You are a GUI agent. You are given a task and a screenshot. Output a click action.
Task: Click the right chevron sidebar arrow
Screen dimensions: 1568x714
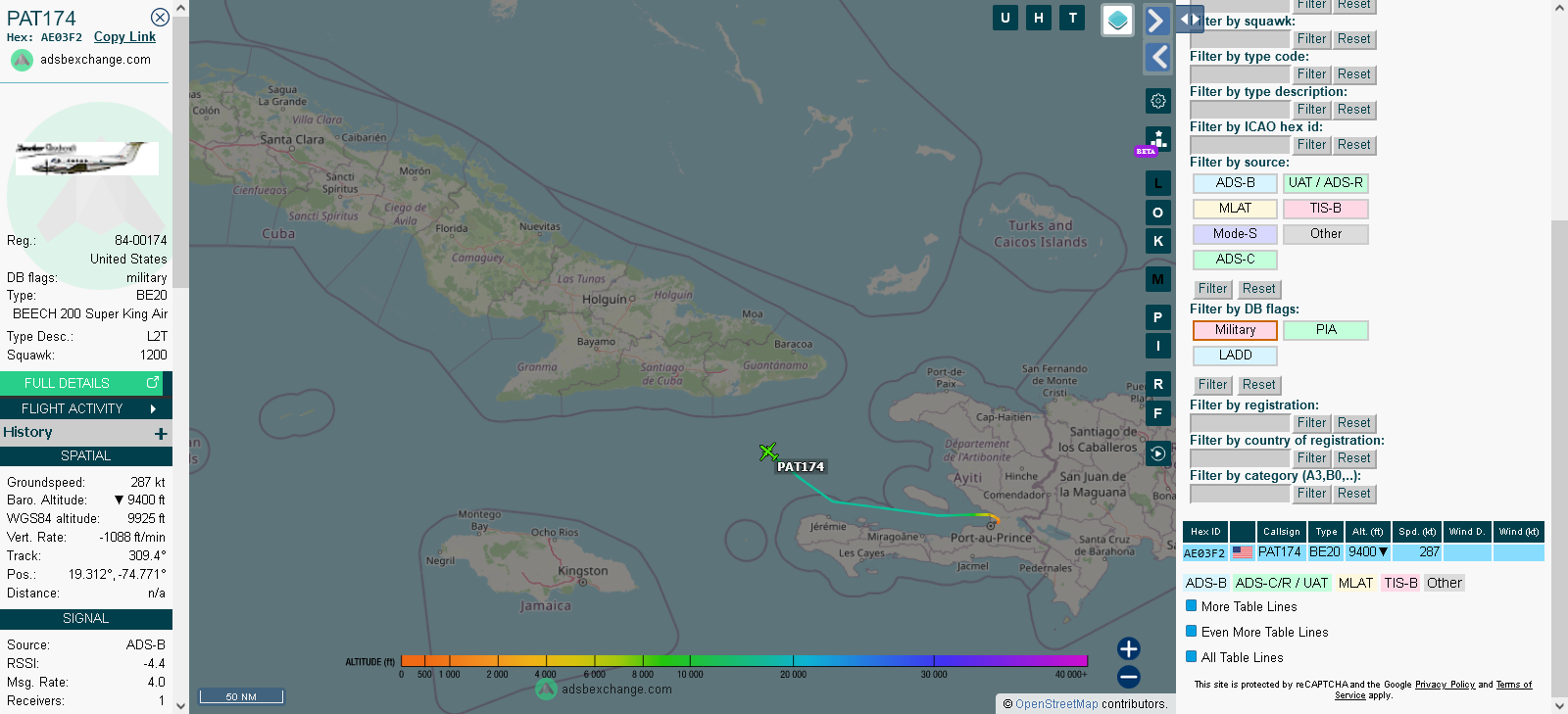tap(1157, 21)
